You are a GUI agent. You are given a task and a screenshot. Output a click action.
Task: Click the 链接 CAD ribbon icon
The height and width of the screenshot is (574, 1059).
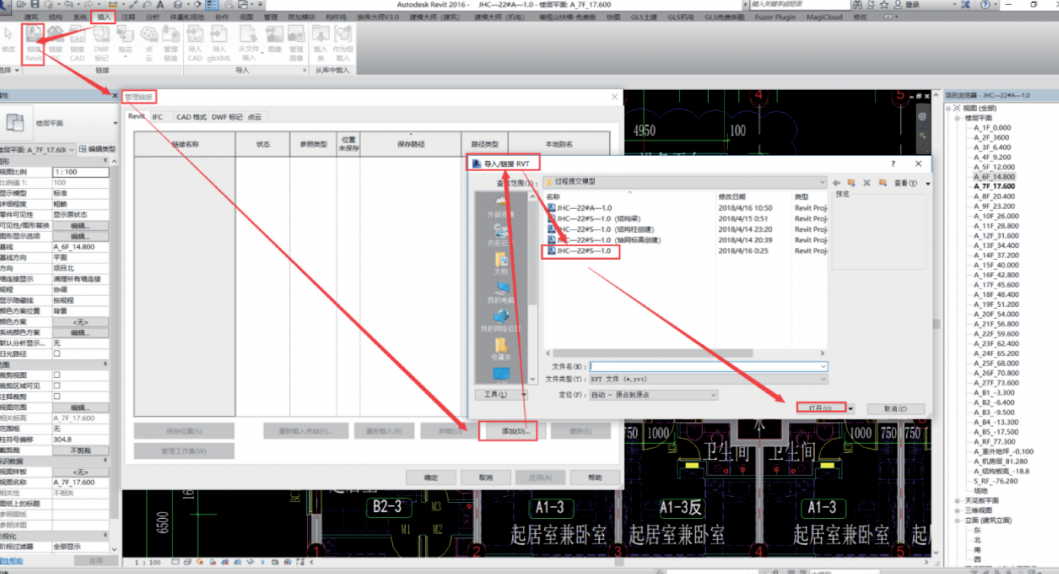tap(78, 44)
